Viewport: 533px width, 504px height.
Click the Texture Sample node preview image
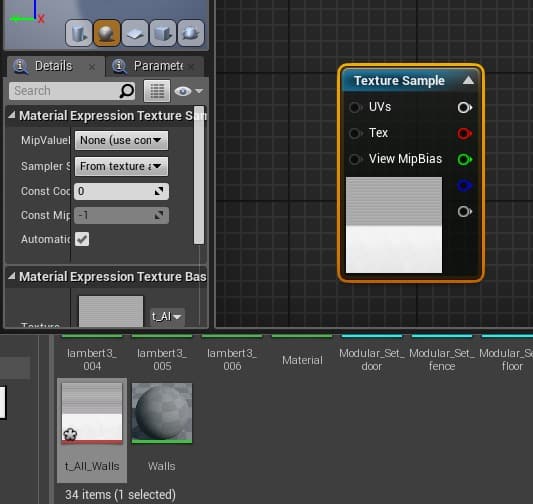tap(394, 225)
